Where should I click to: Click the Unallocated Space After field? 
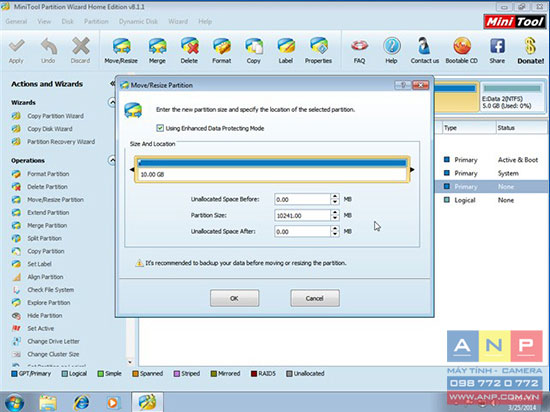coord(302,231)
